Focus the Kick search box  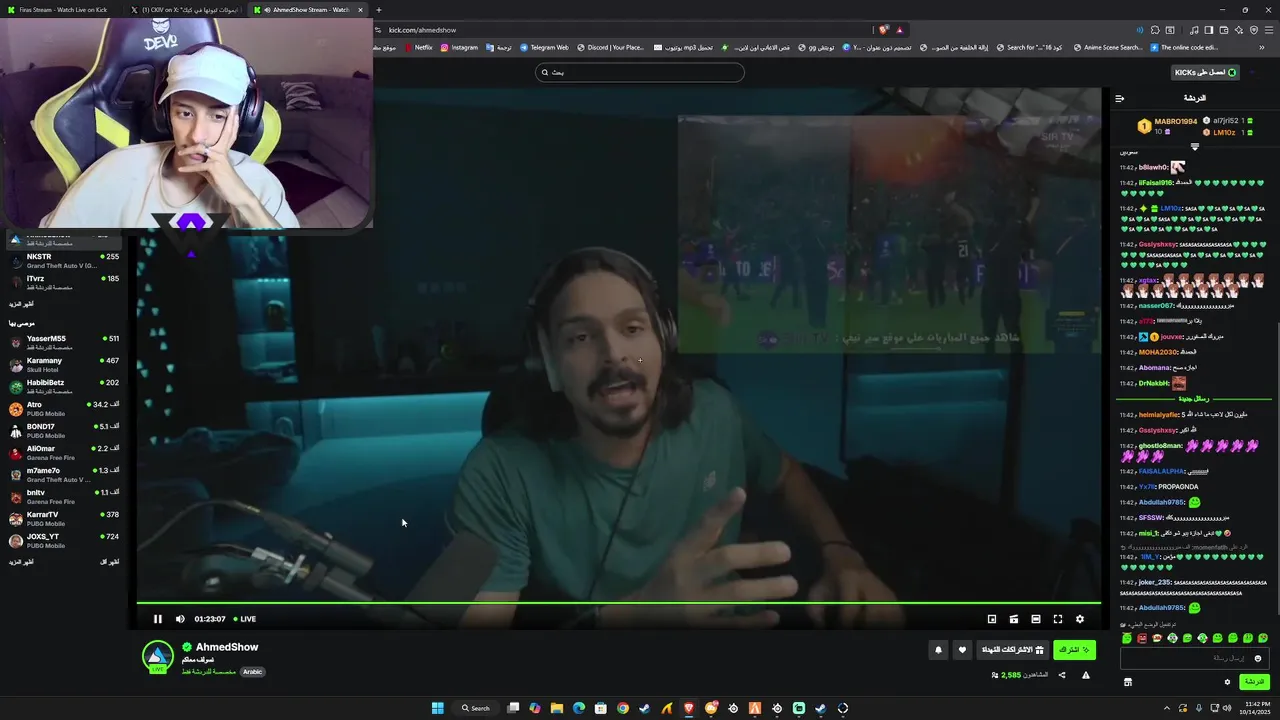(640, 72)
